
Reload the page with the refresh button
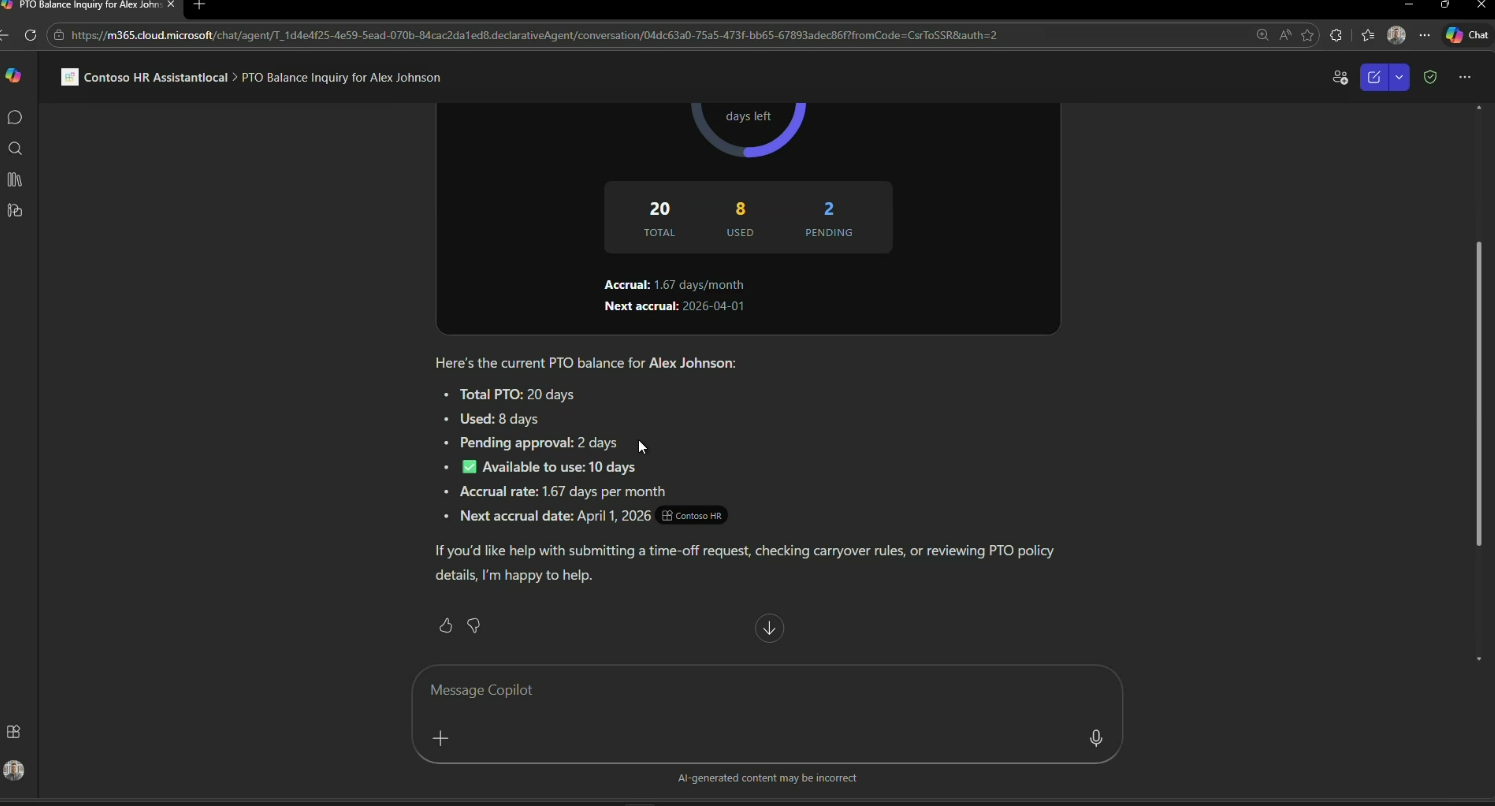click(31, 35)
